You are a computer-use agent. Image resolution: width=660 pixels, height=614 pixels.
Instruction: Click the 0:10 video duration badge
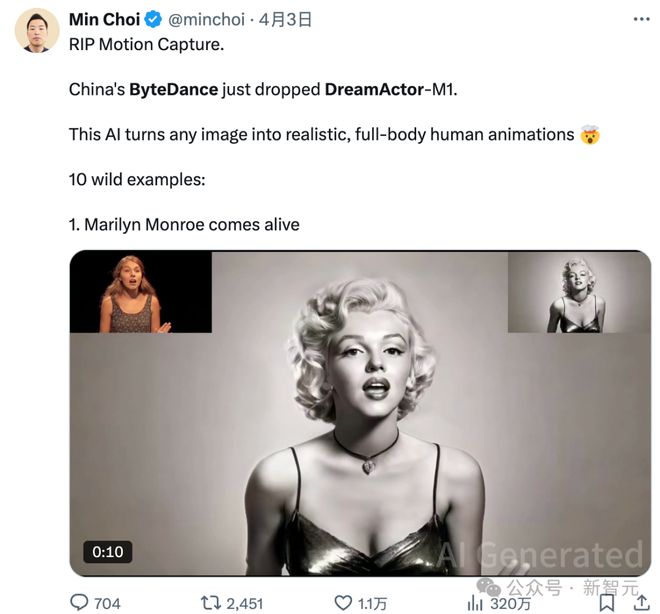(x=108, y=552)
